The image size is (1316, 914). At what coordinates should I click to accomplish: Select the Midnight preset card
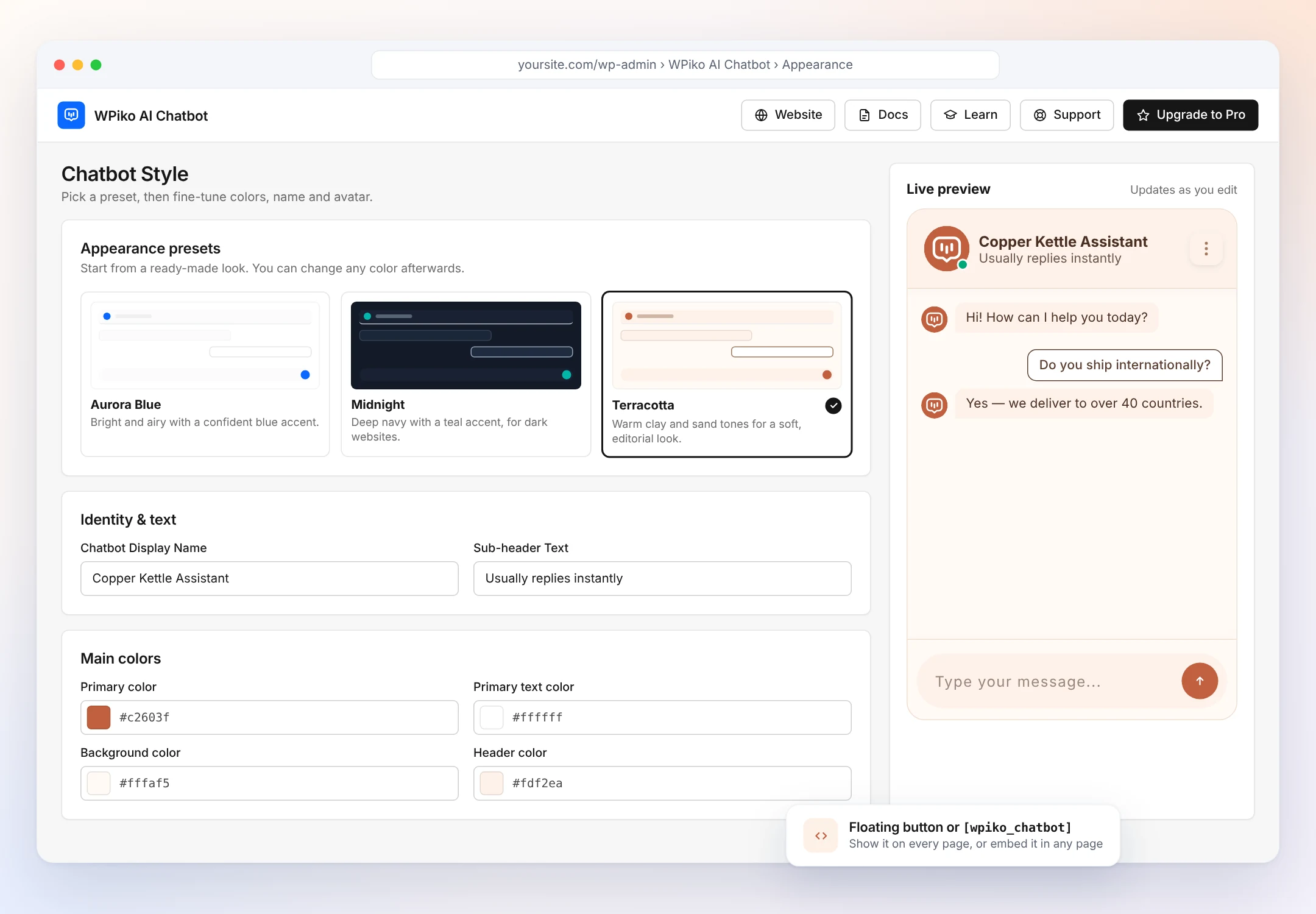click(x=465, y=374)
